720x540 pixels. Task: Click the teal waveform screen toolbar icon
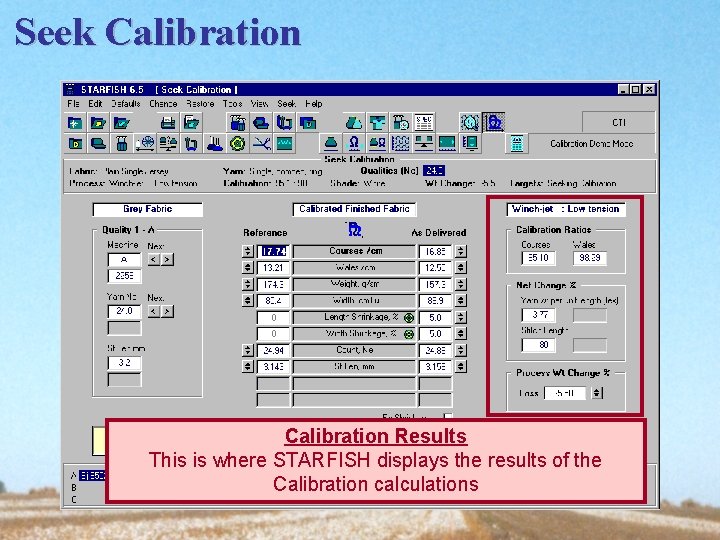(284, 144)
